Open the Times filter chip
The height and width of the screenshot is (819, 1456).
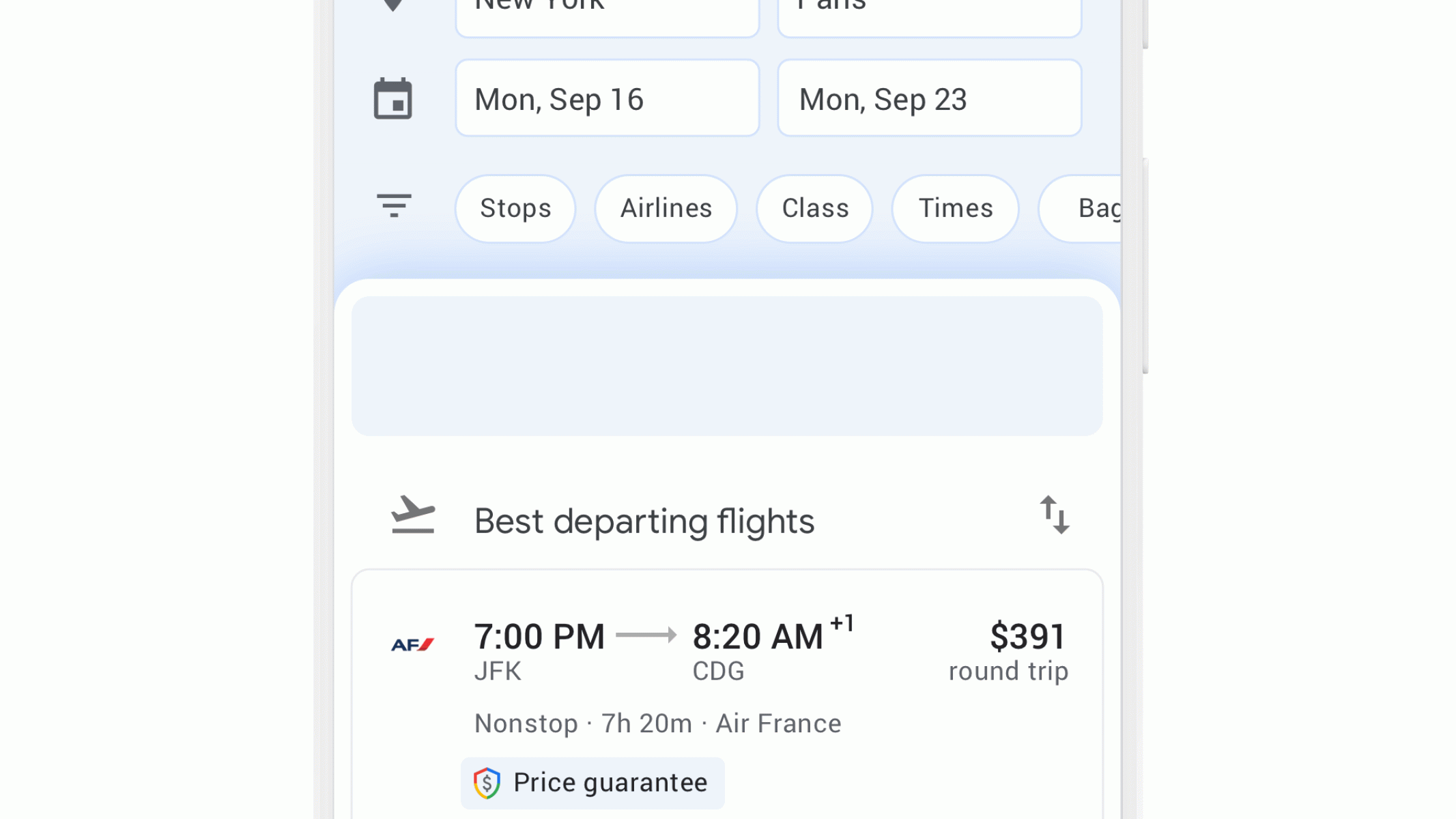(x=956, y=208)
